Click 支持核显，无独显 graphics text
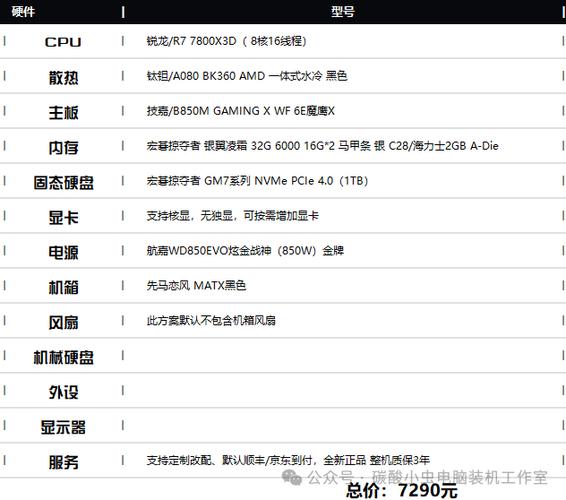This screenshot has width=566, height=500. [232, 216]
